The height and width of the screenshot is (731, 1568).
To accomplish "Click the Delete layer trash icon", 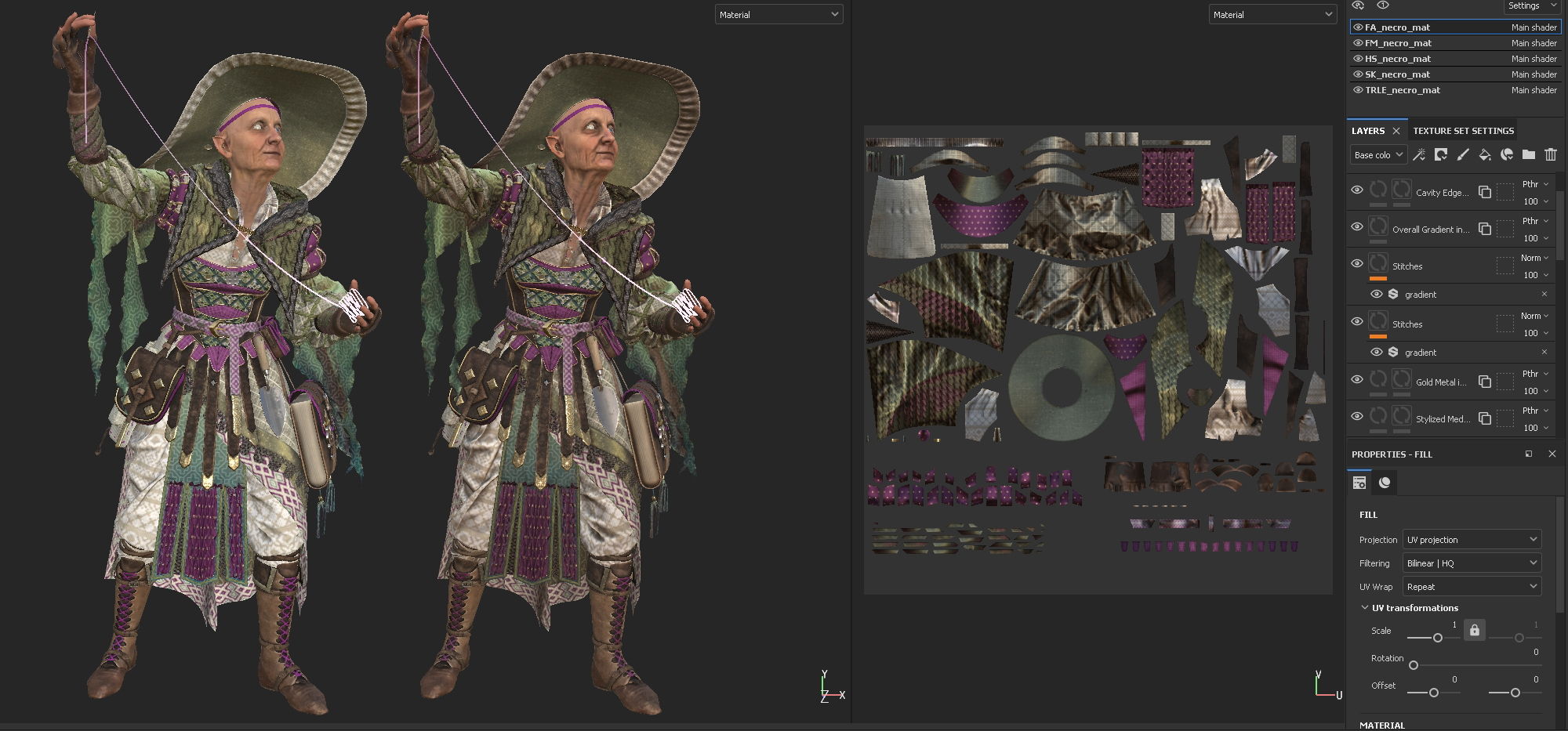I will coord(1551,154).
